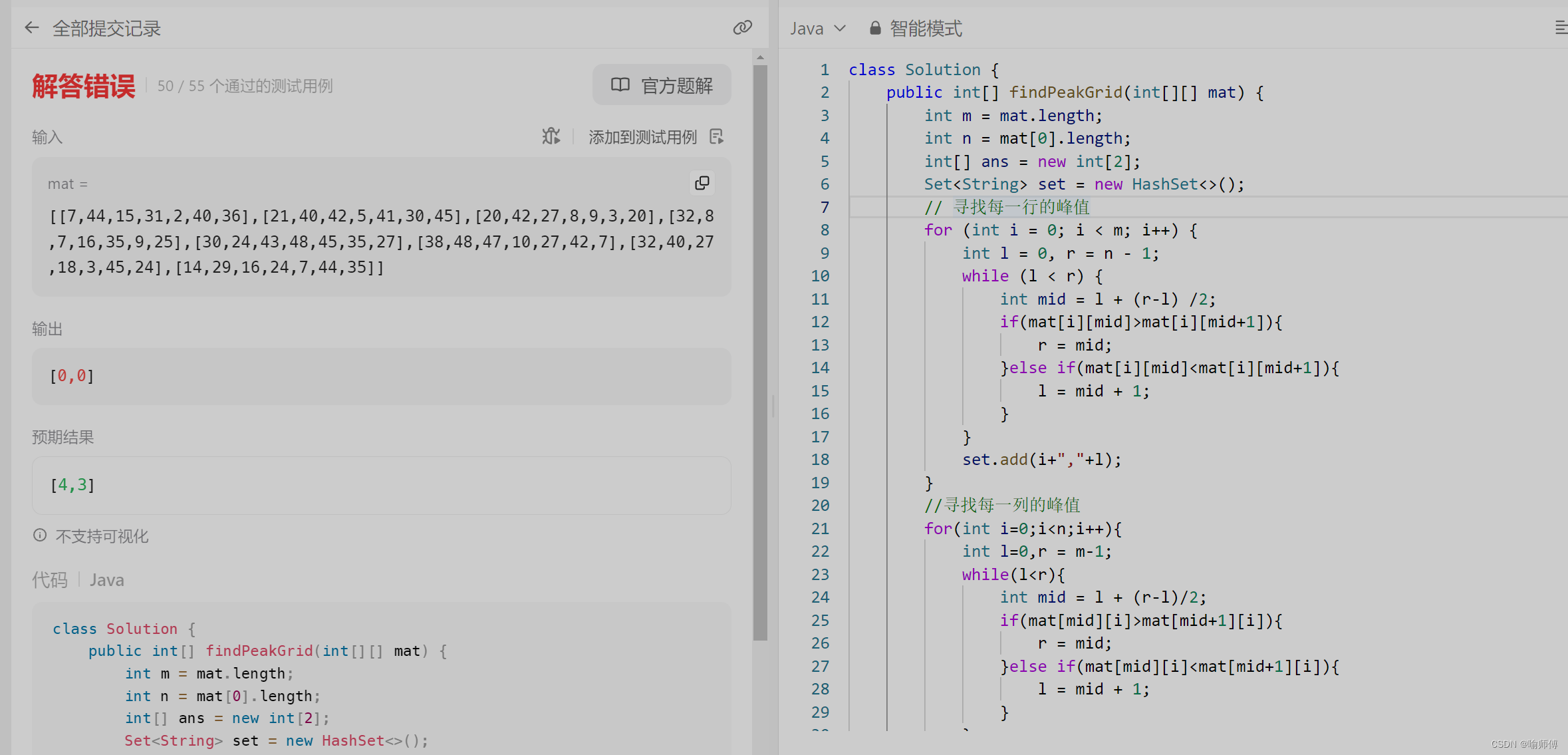Click the 解答错误 result heading

84,86
